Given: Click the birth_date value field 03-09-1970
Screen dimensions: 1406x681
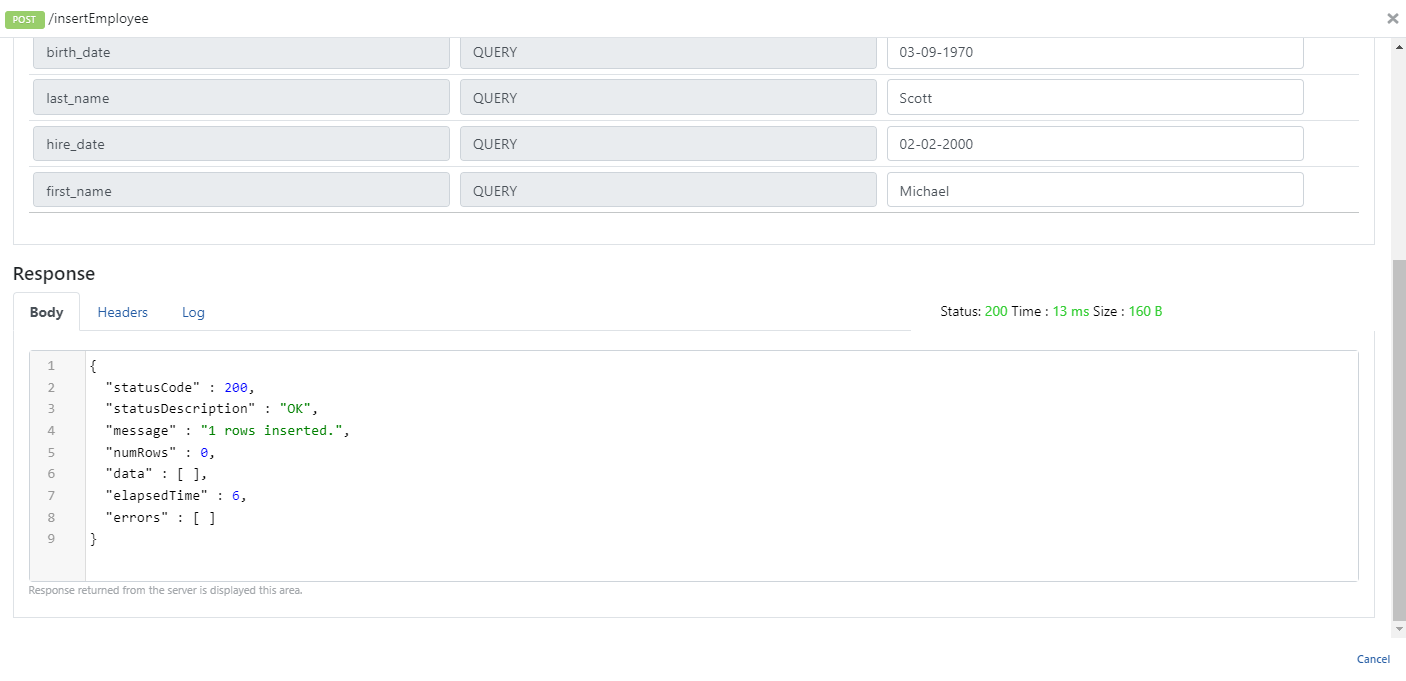Looking at the screenshot, I should 1094,52.
